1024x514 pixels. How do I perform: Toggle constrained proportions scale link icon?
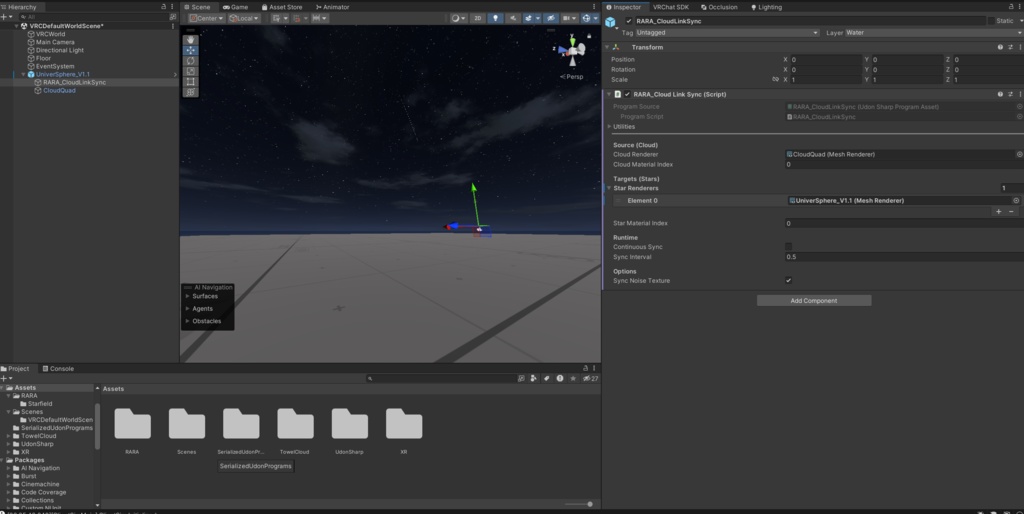tap(775, 80)
